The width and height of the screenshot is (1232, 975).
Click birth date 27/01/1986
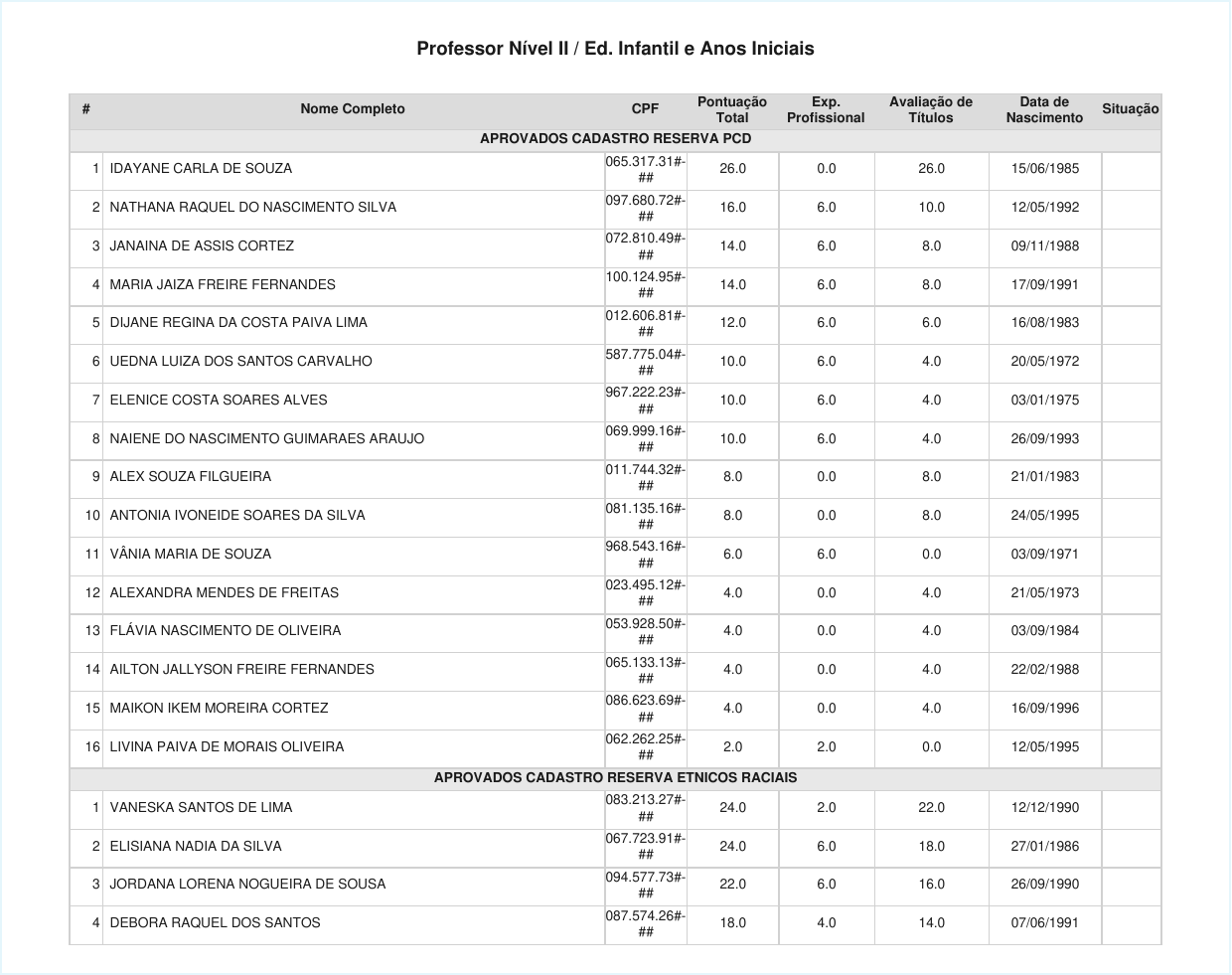(x=1044, y=847)
